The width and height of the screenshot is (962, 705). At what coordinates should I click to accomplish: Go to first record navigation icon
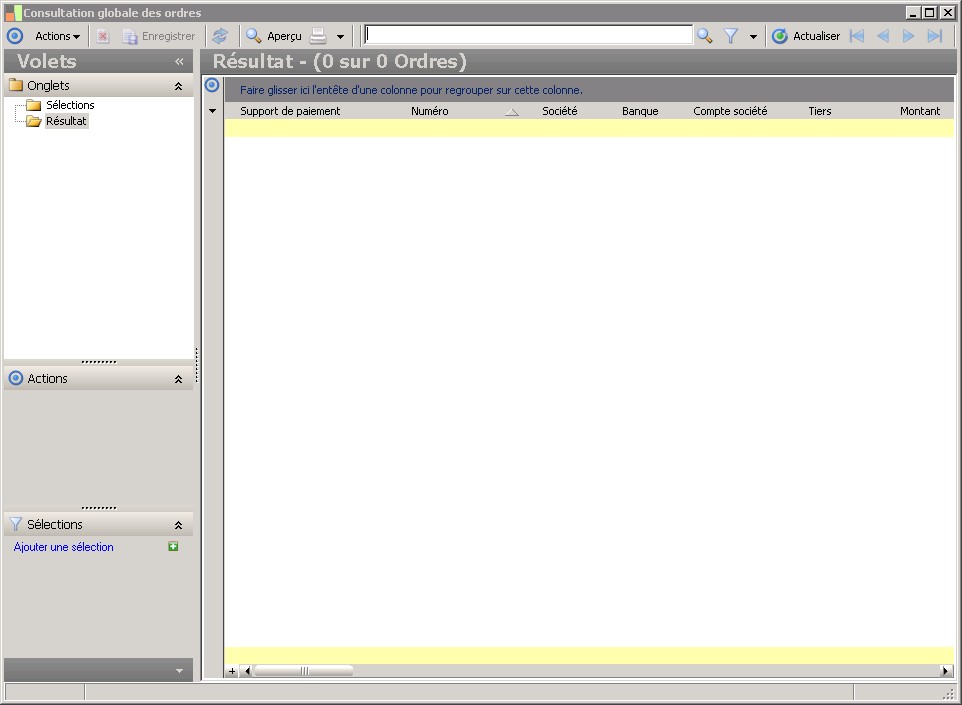tap(857, 36)
